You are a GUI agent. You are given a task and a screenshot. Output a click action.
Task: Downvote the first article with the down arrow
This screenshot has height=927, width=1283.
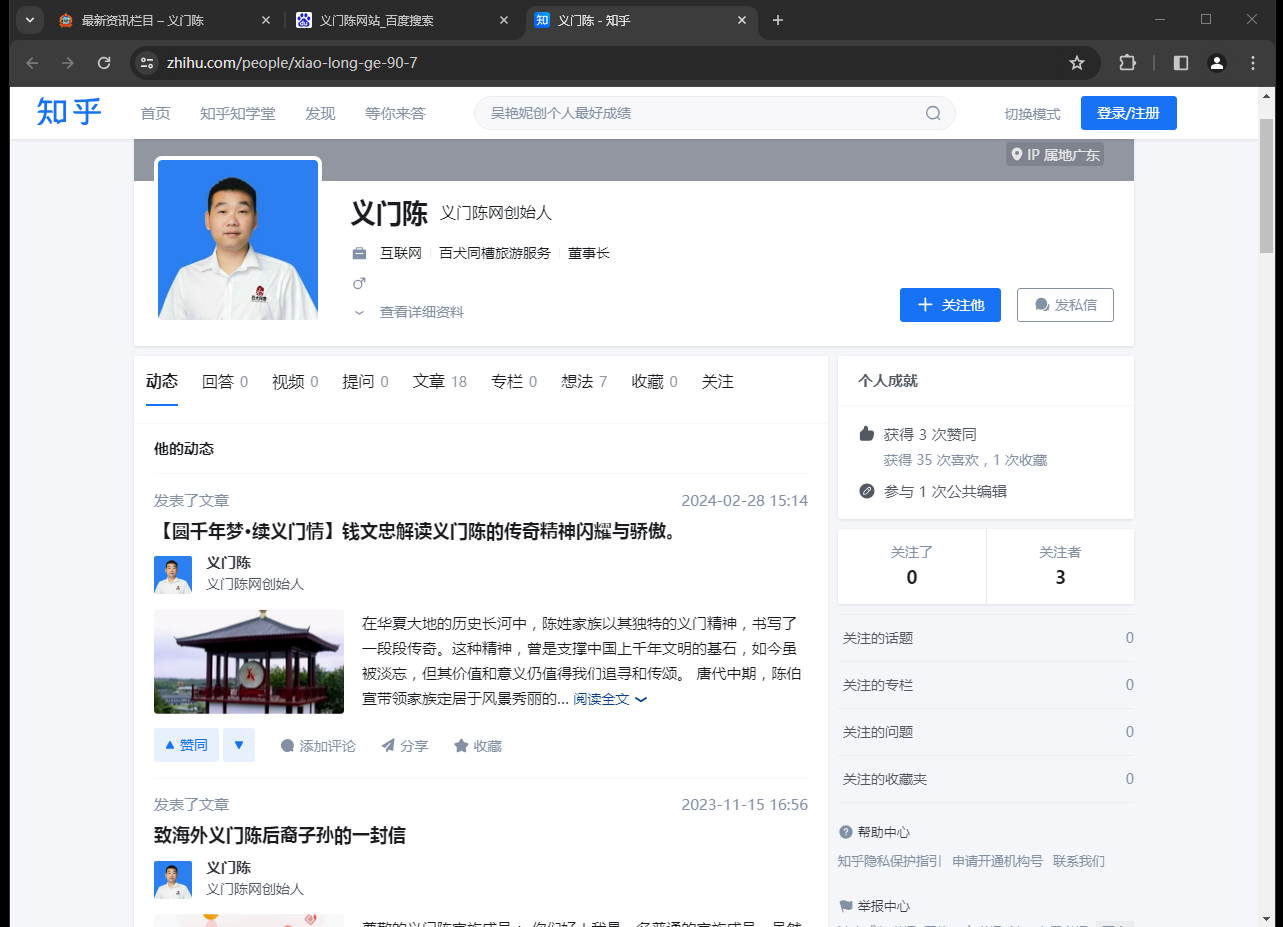(239, 745)
